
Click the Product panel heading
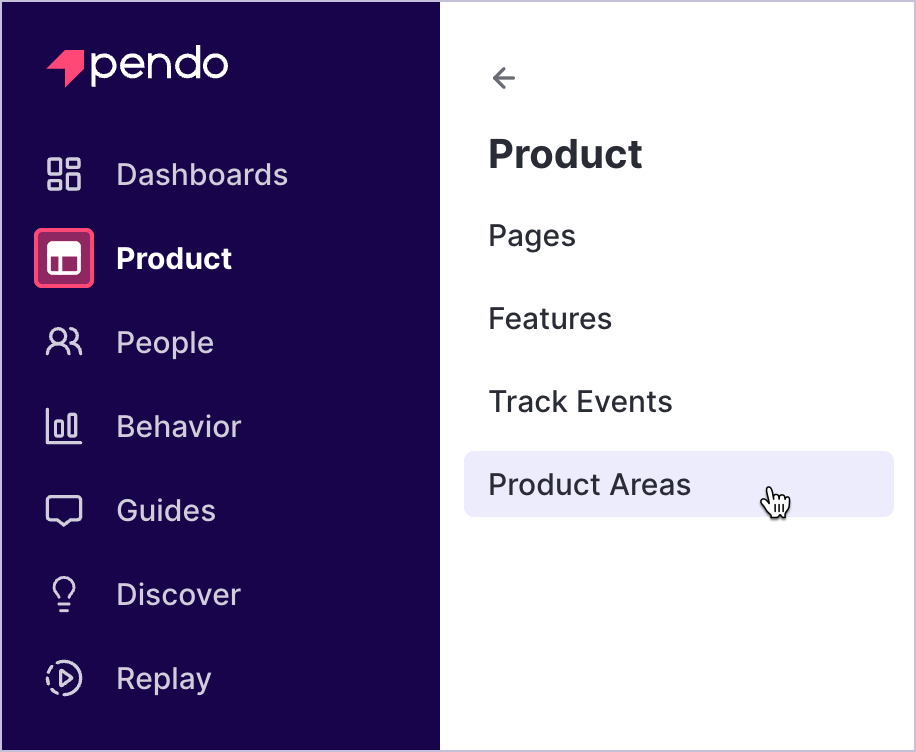(565, 154)
